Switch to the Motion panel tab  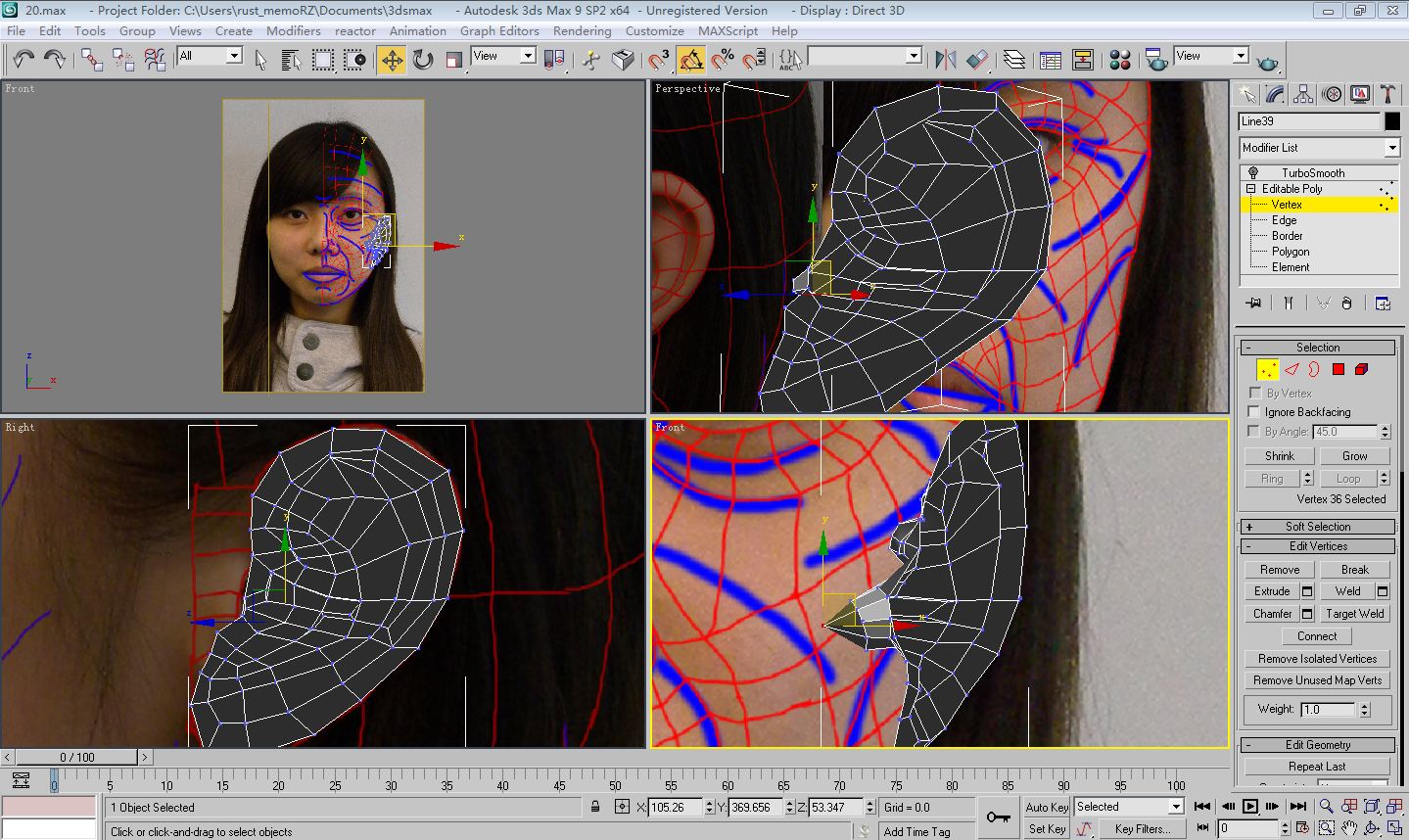(1332, 94)
